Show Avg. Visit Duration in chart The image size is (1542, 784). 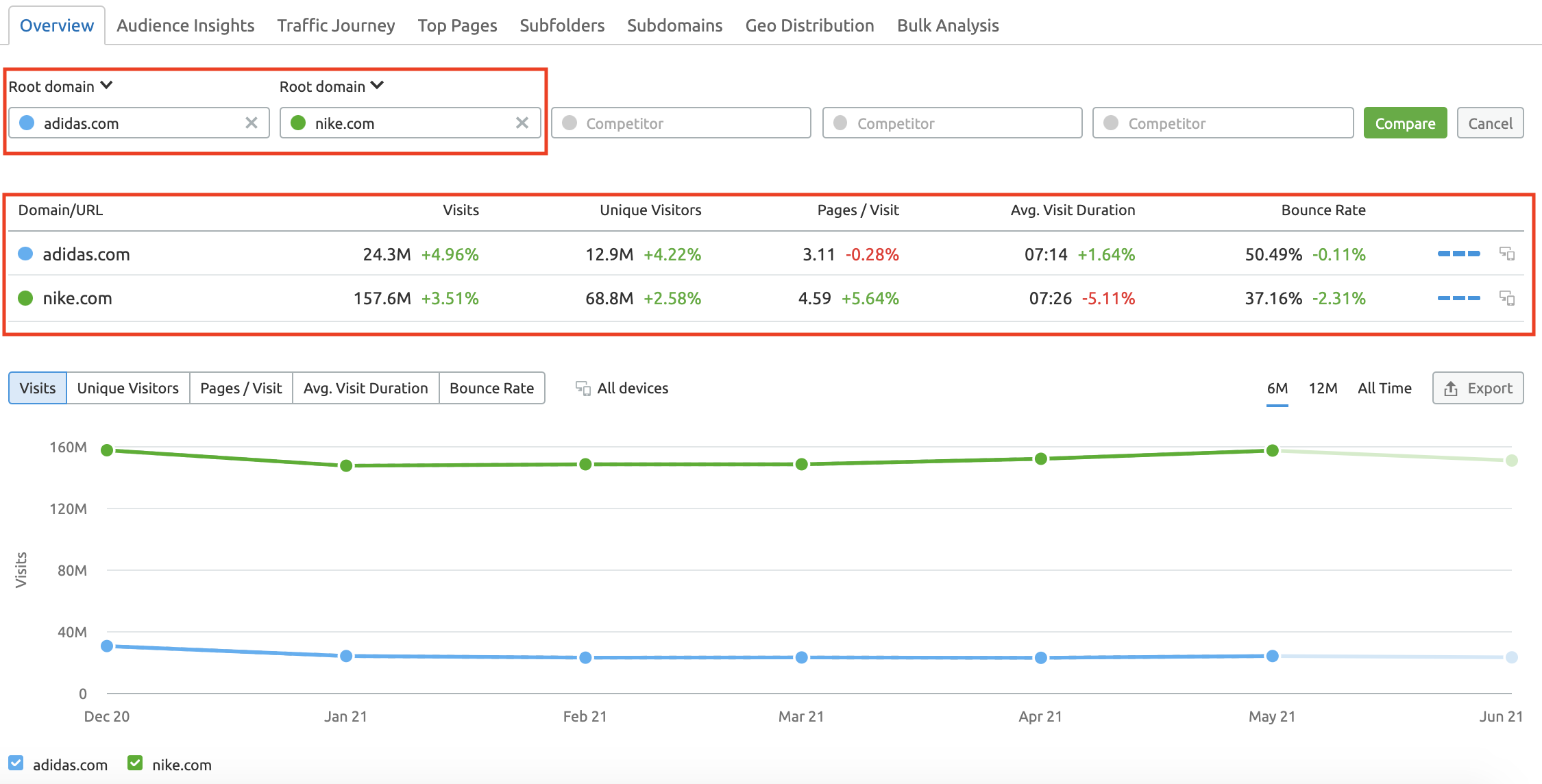[366, 388]
